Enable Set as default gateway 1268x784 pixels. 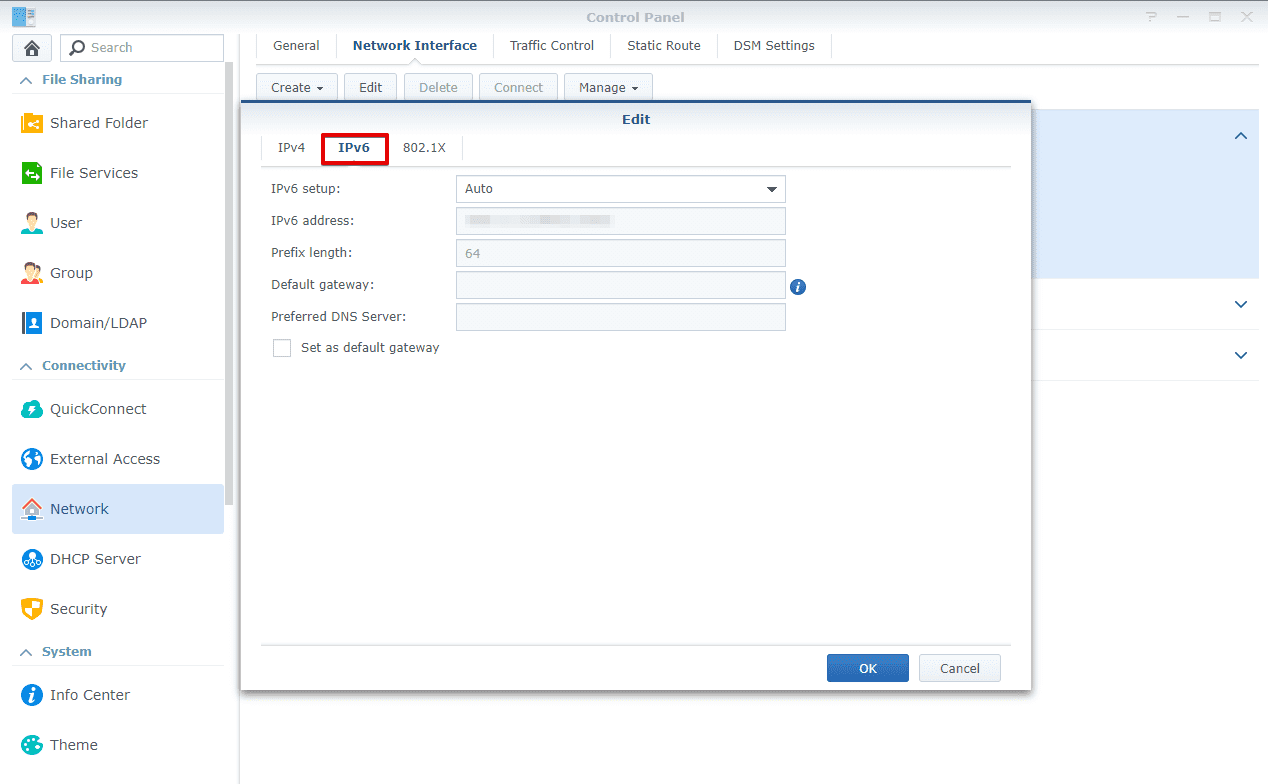281,347
